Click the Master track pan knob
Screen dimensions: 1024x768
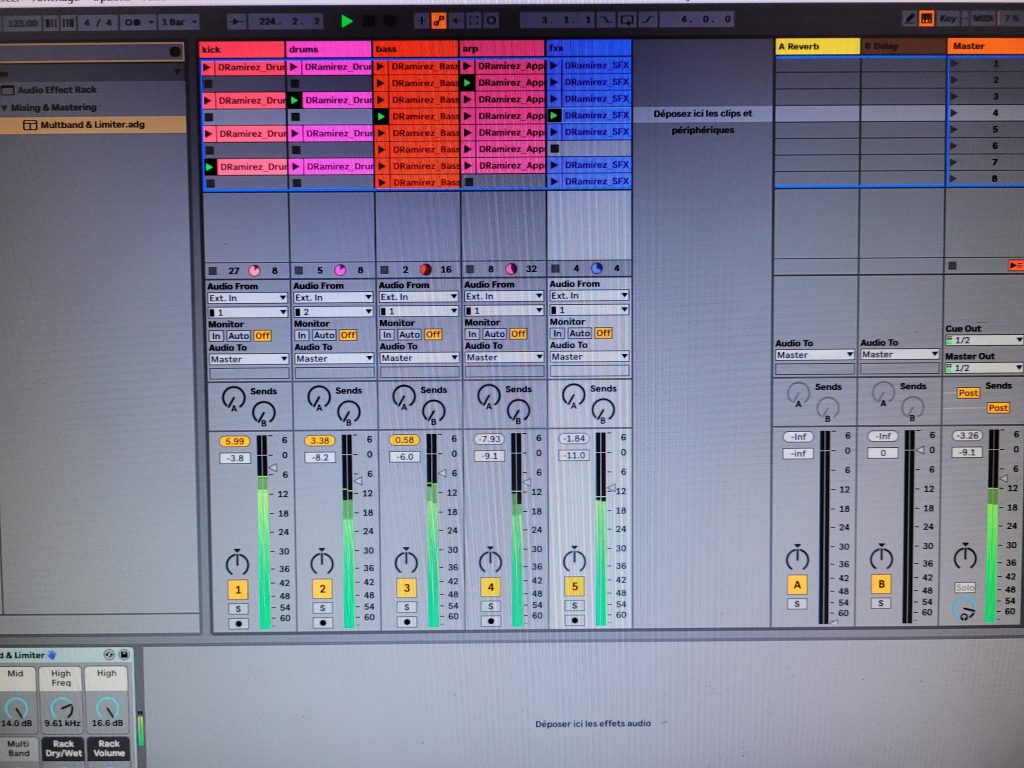pos(965,557)
